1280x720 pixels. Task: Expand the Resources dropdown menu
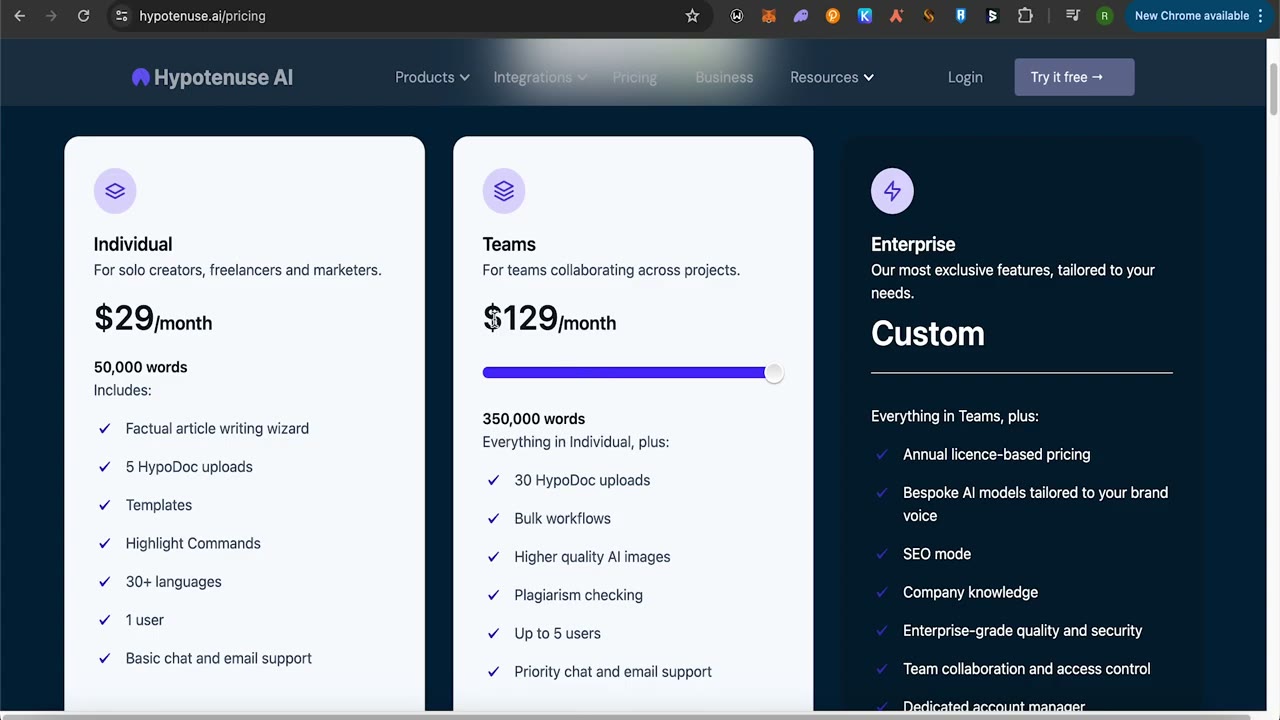832,77
